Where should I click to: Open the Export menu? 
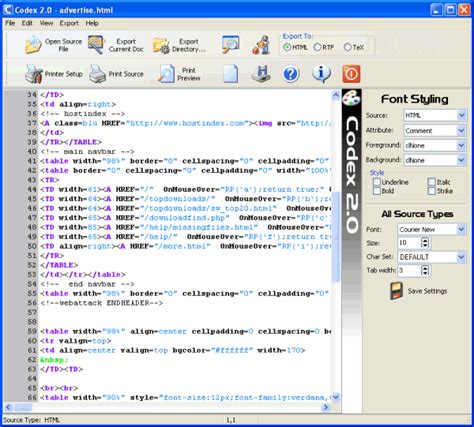pyautogui.click(x=69, y=23)
